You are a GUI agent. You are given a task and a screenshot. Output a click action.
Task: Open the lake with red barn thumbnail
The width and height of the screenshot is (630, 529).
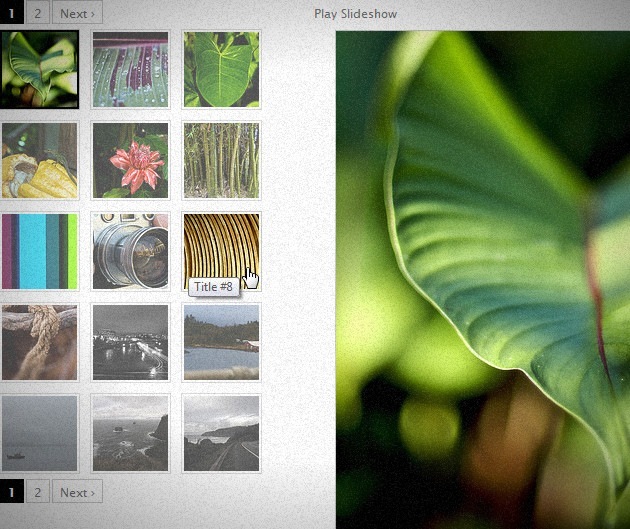coord(221,342)
